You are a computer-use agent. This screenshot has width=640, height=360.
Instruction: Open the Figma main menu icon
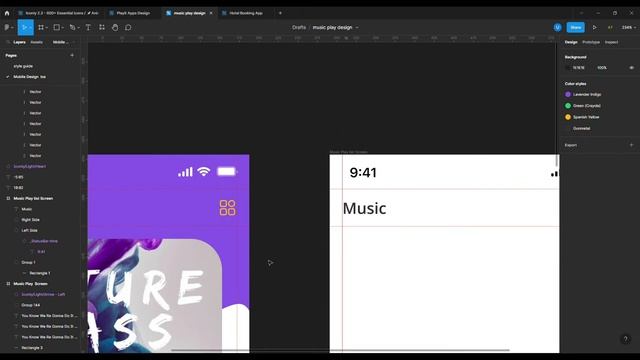click(7, 27)
